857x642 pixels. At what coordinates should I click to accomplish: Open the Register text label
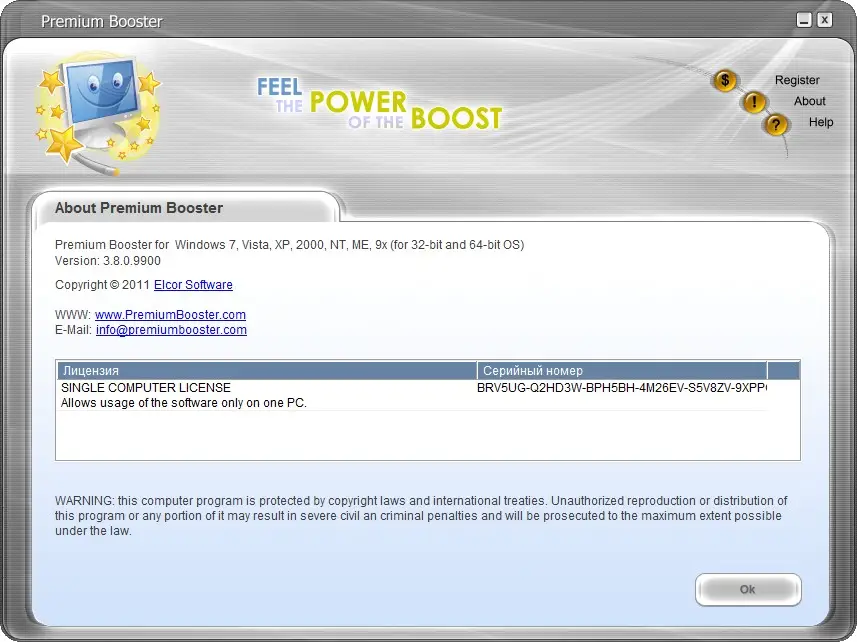pos(797,80)
